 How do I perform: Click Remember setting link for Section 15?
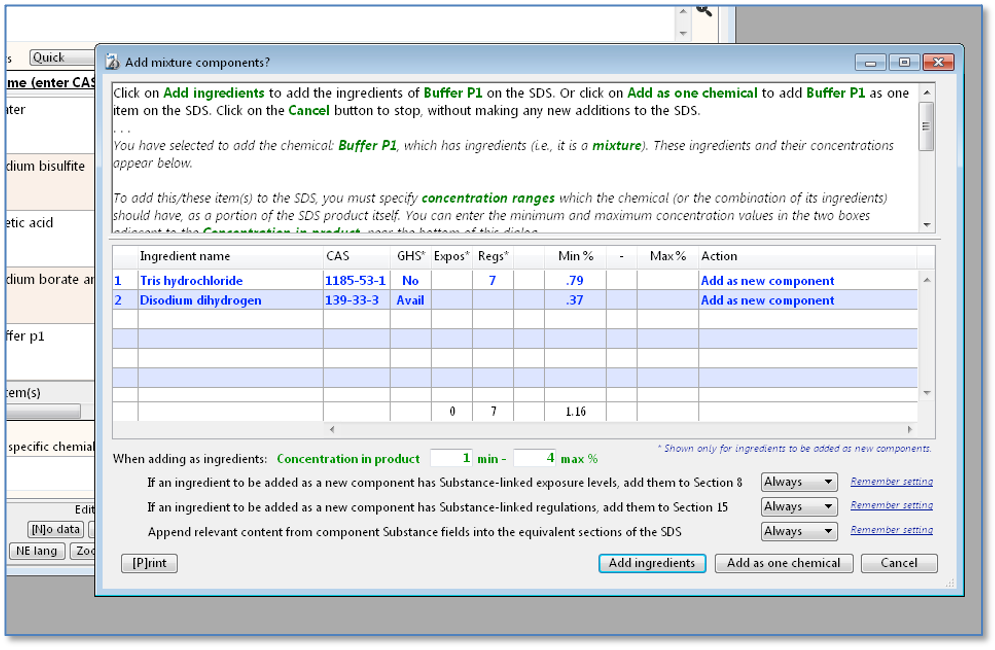tap(892, 505)
